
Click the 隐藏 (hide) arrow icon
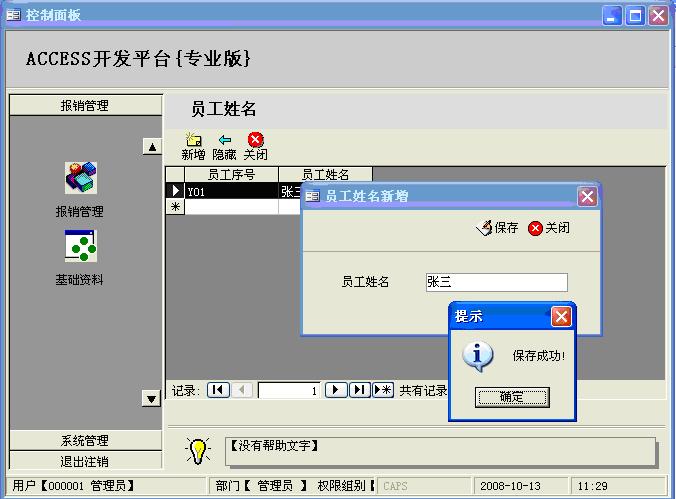pyautogui.click(x=225, y=140)
